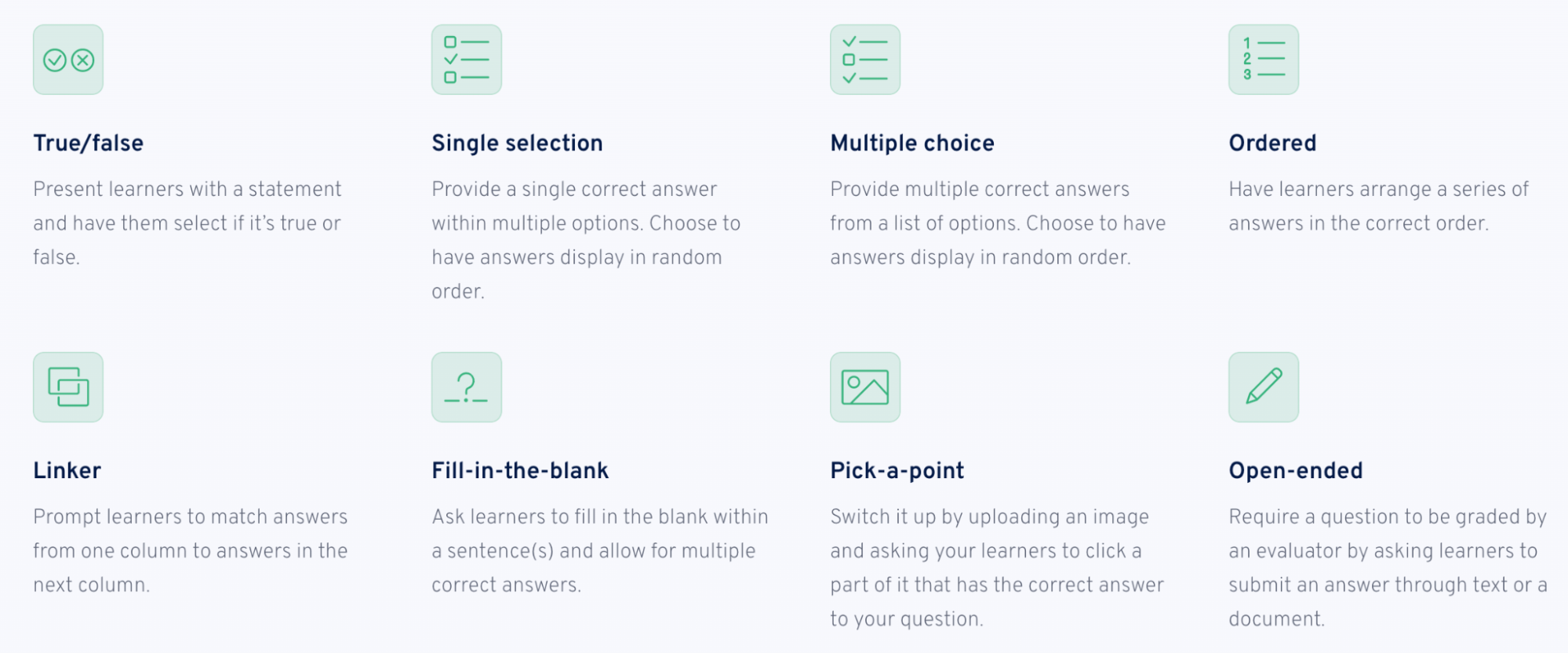Click the Linker overlapping rectangles icon
Screen dimensions: 1568x653
(x=68, y=387)
